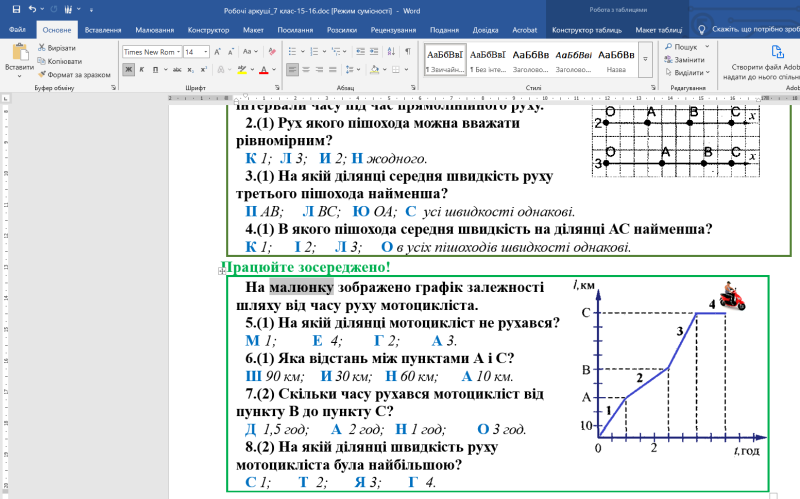
Task: Undo the last action
Action: pyautogui.click(x=32, y=9)
